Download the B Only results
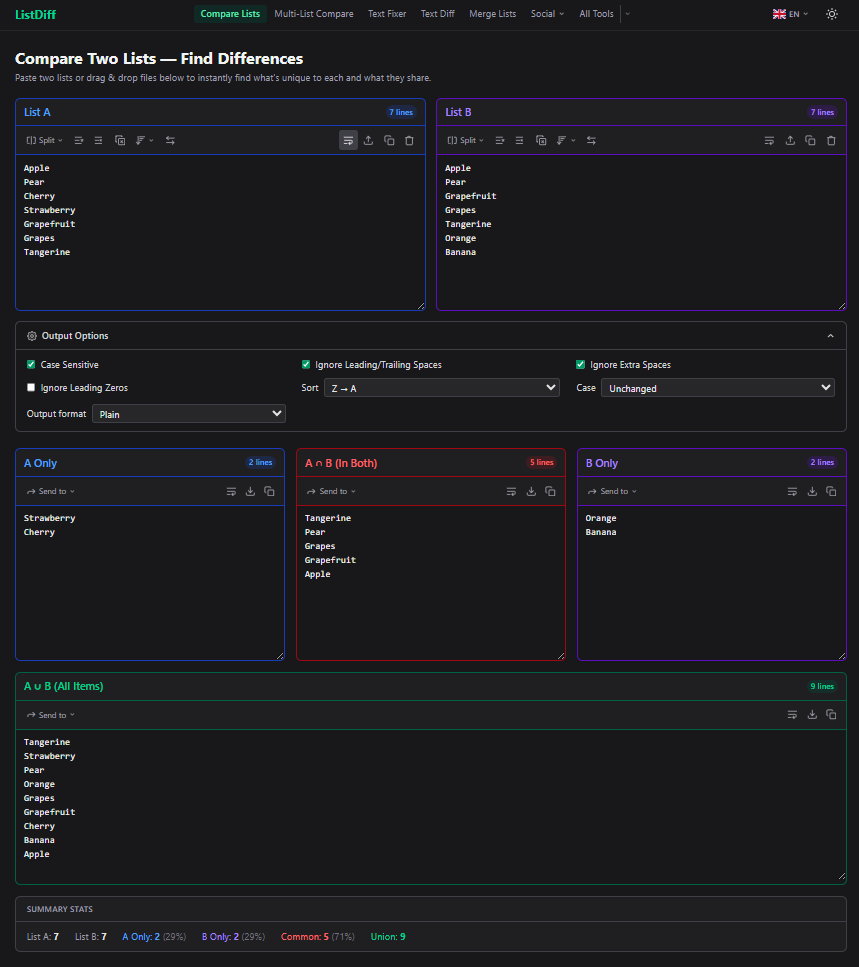The width and height of the screenshot is (859, 967). coord(812,492)
